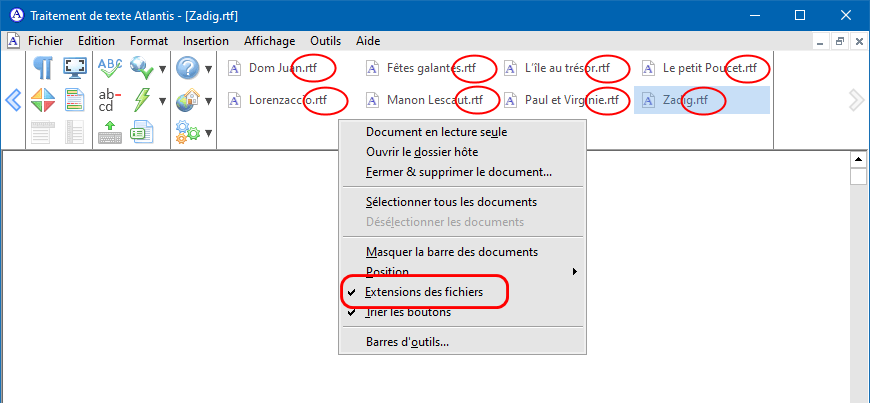
Task: Open the dropdown arrow beside the gears icon
Action: point(208,132)
